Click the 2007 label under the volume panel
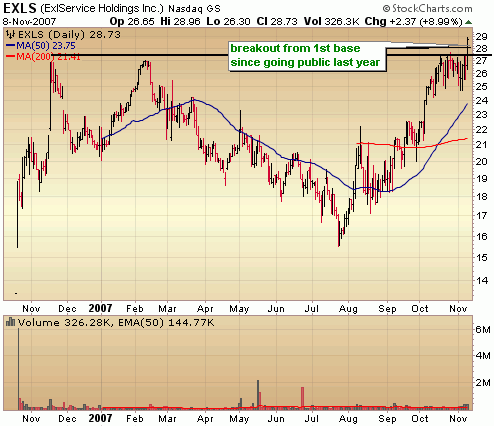This screenshot has height=426, width=494. (100, 418)
